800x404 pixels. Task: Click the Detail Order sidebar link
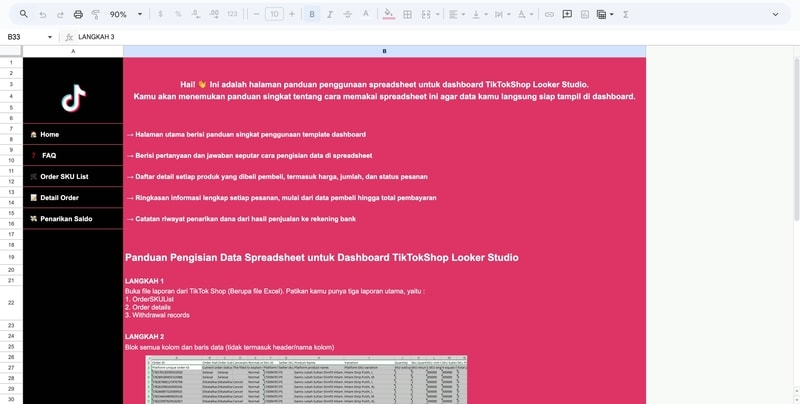point(59,197)
